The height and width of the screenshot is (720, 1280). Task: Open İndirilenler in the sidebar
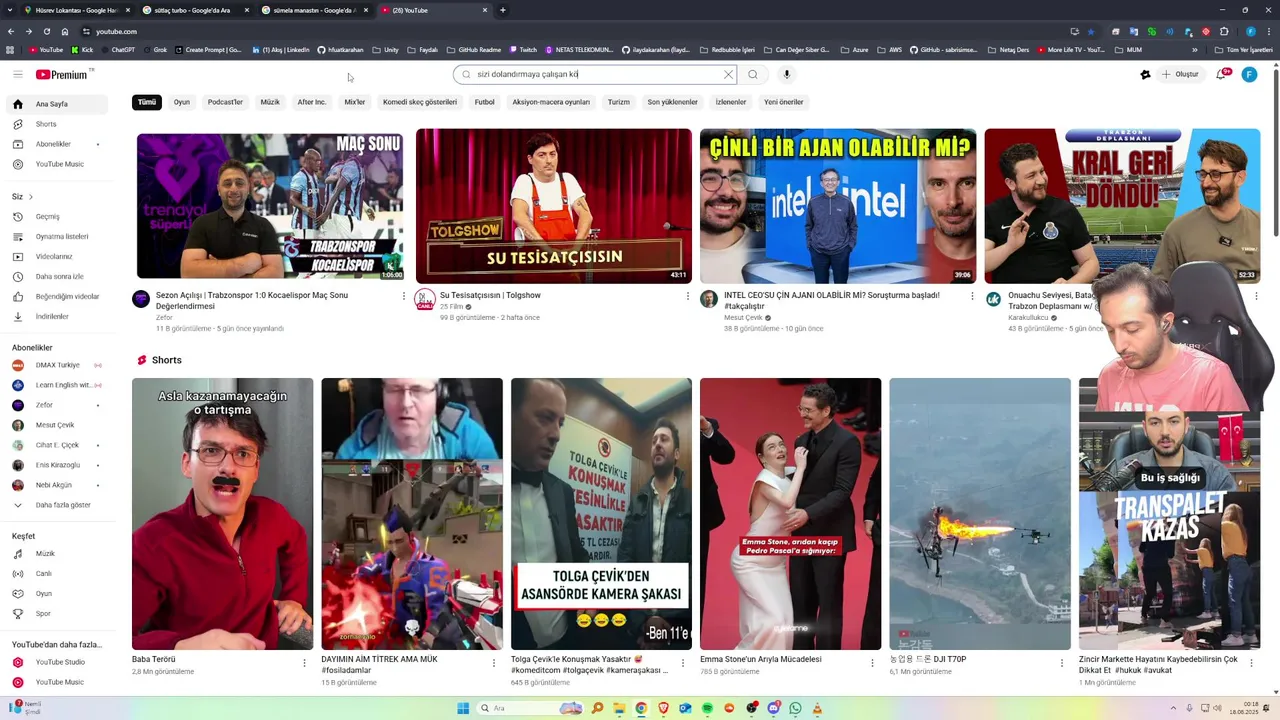point(57,316)
